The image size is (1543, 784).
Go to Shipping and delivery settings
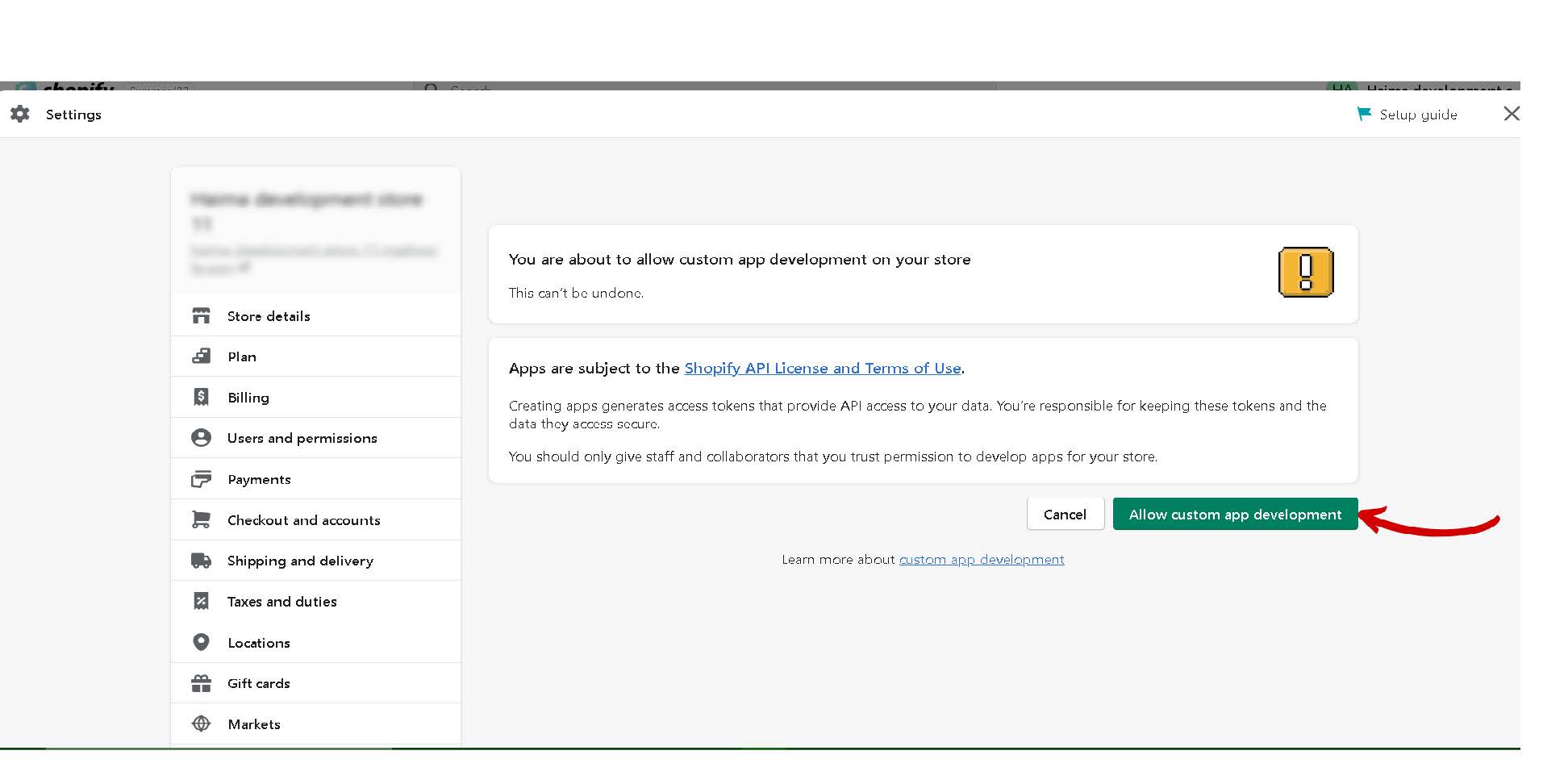(x=300, y=561)
